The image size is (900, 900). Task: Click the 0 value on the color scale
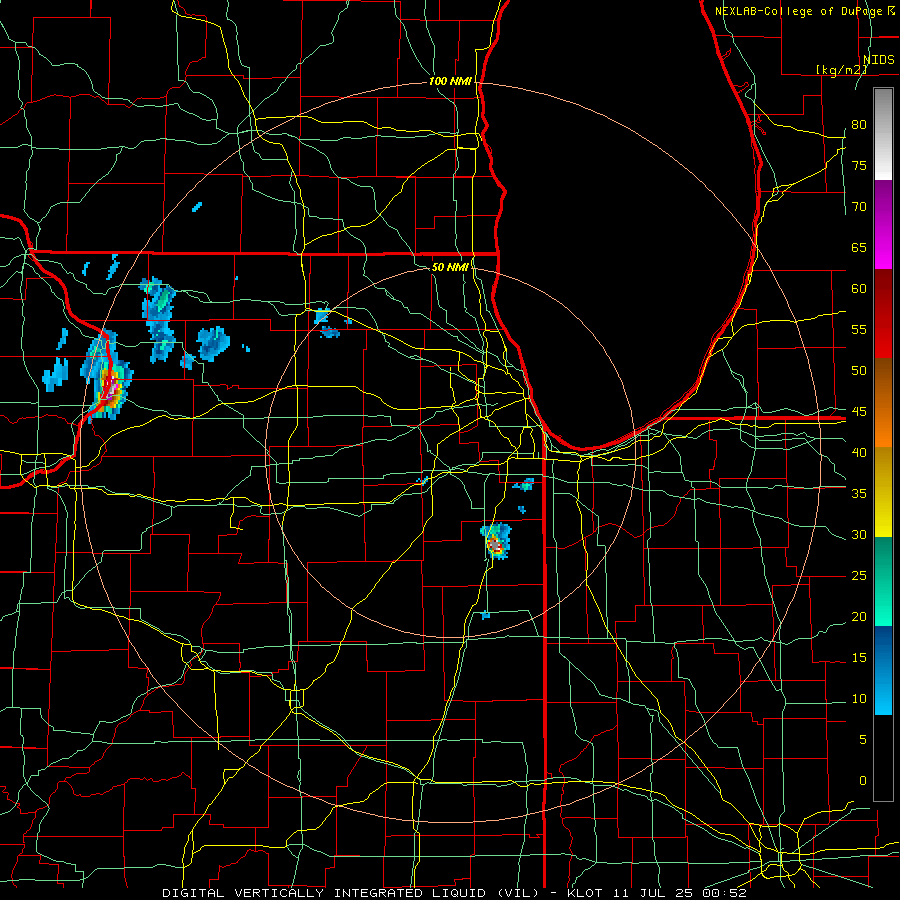point(863,781)
